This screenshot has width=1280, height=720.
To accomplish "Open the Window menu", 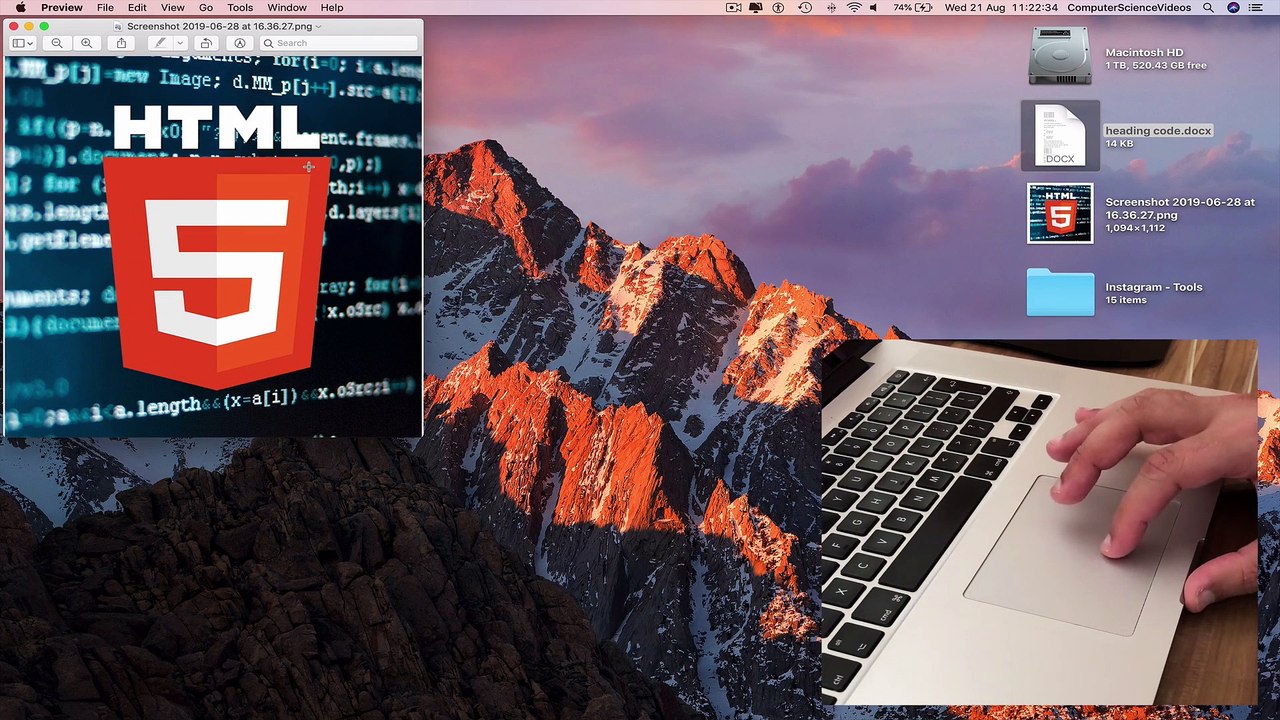I will point(287,8).
